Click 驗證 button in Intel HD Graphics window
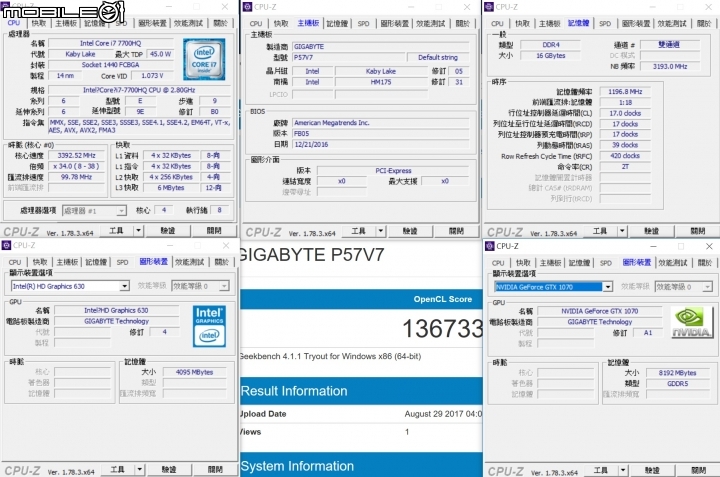Screen dimensions: 720x477 point(169,469)
